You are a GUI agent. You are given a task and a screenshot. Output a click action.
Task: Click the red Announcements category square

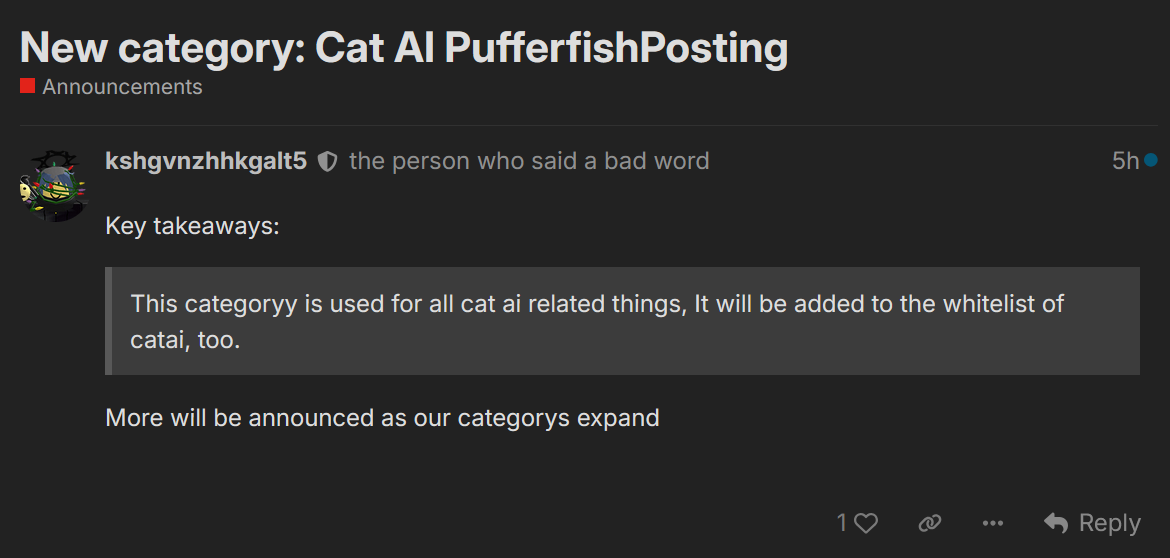point(27,87)
